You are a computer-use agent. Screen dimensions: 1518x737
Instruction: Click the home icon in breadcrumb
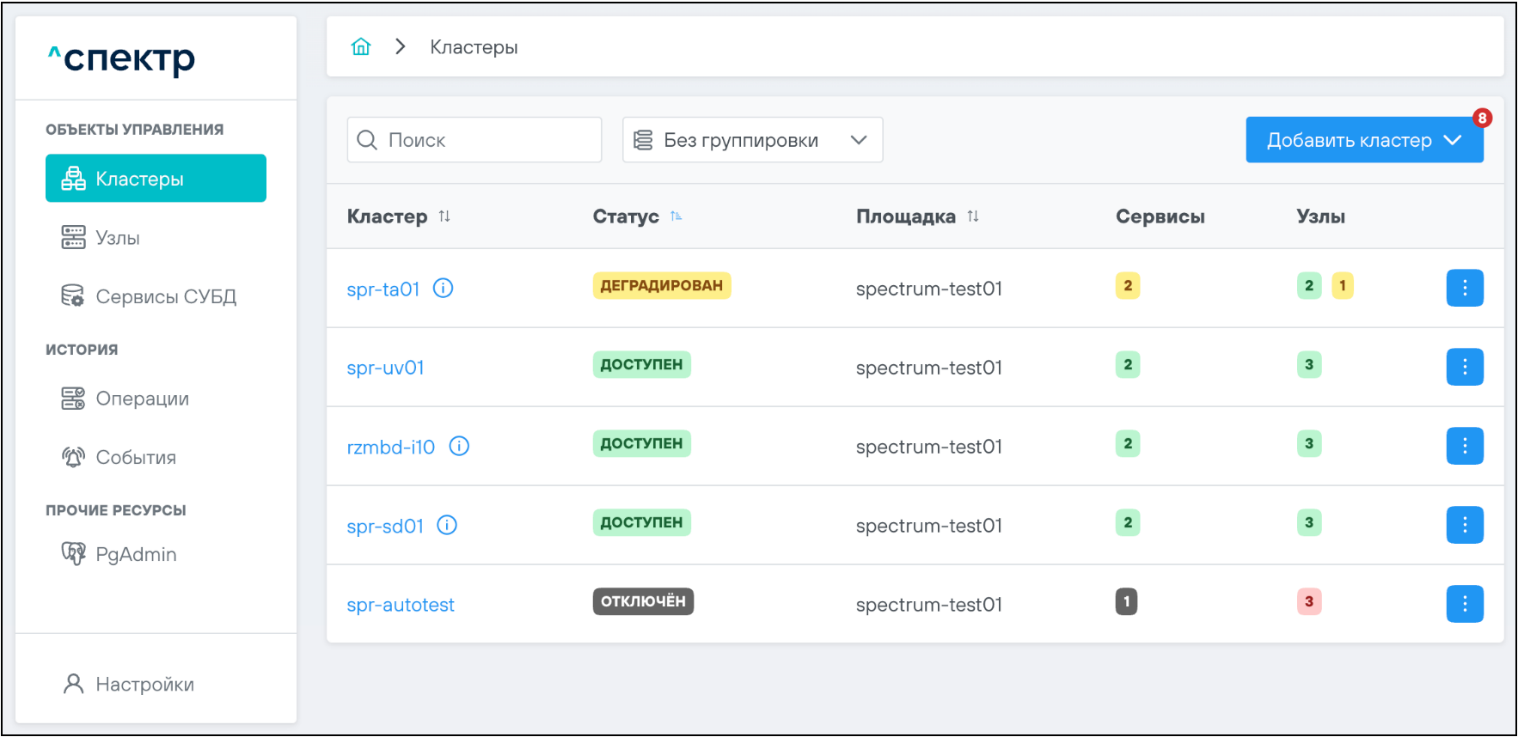[x=361, y=47]
